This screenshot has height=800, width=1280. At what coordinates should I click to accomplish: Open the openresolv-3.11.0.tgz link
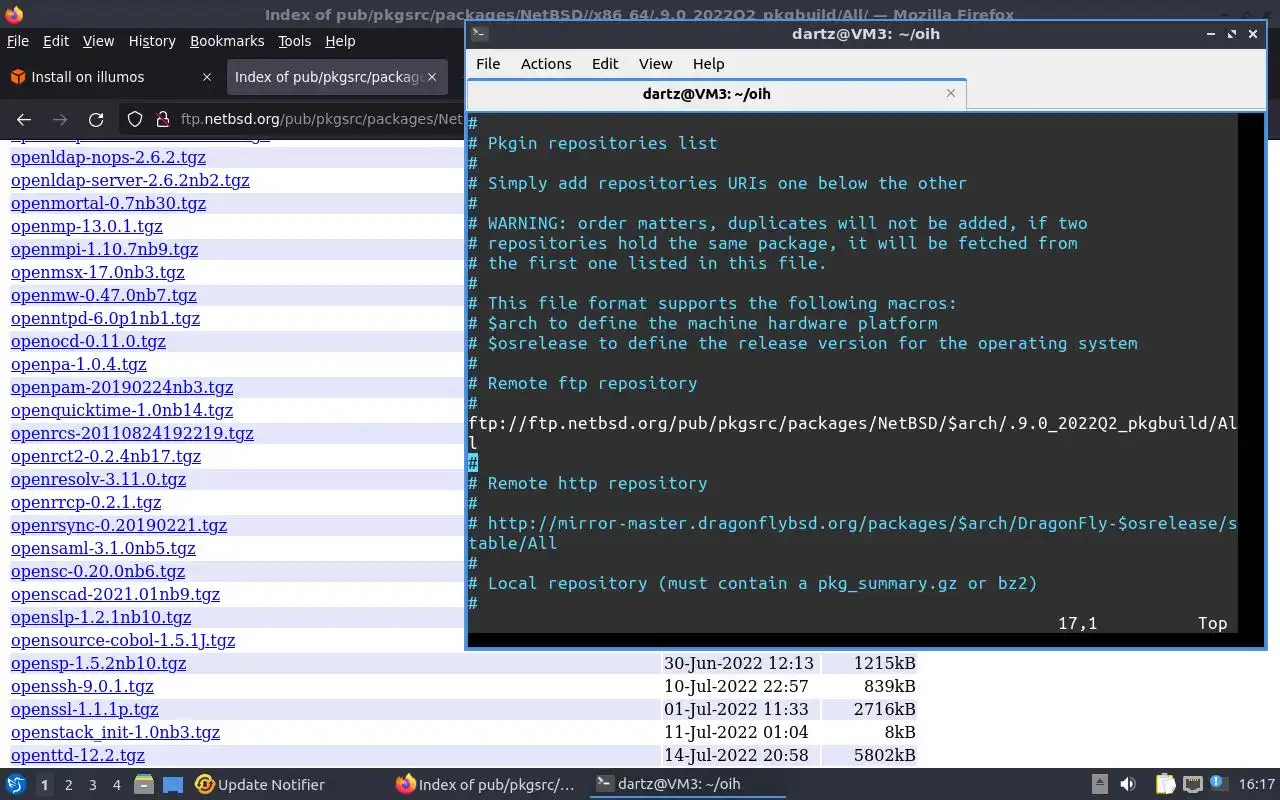point(98,479)
